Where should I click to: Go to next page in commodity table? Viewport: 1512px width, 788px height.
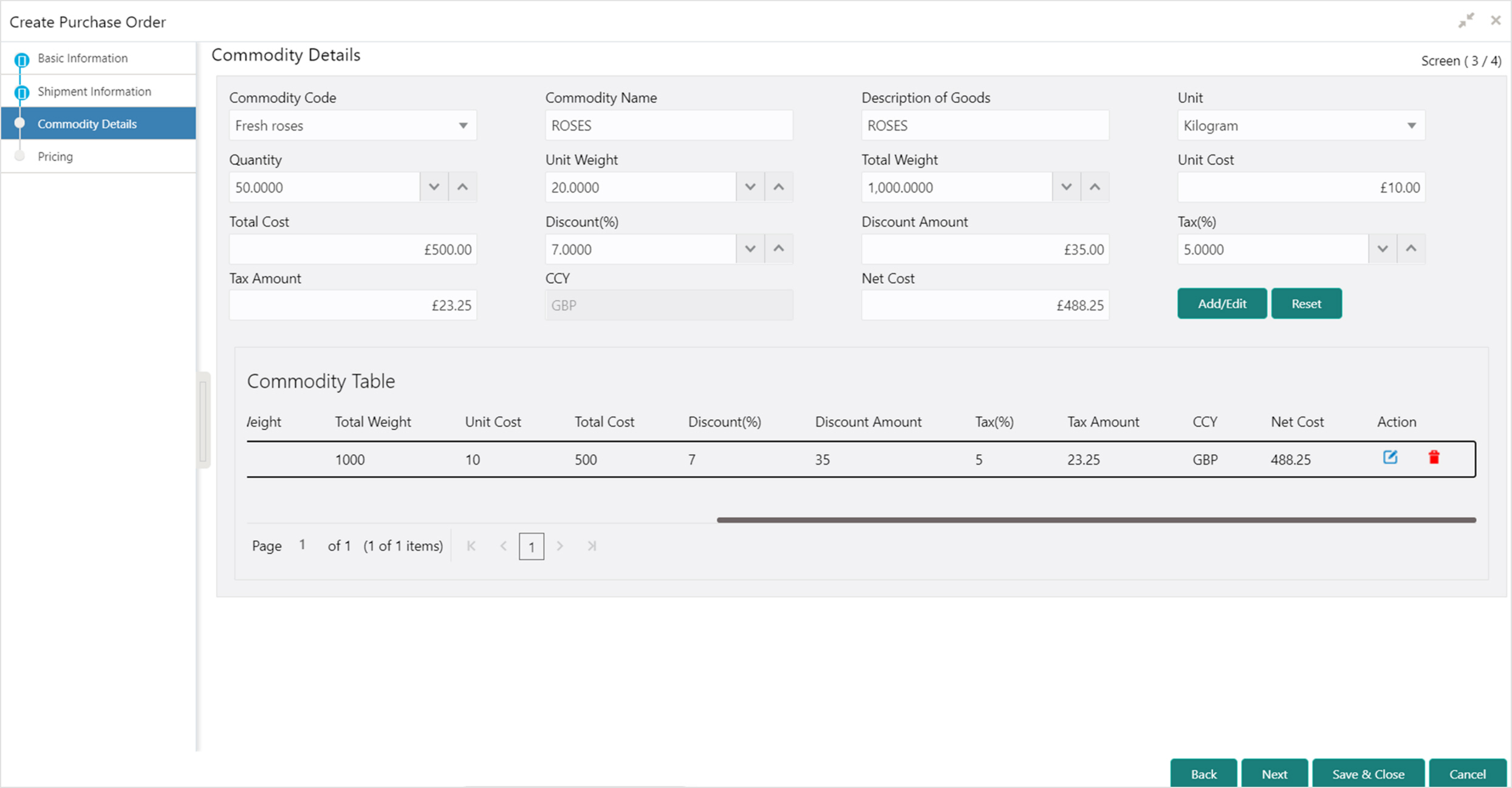[x=560, y=546]
